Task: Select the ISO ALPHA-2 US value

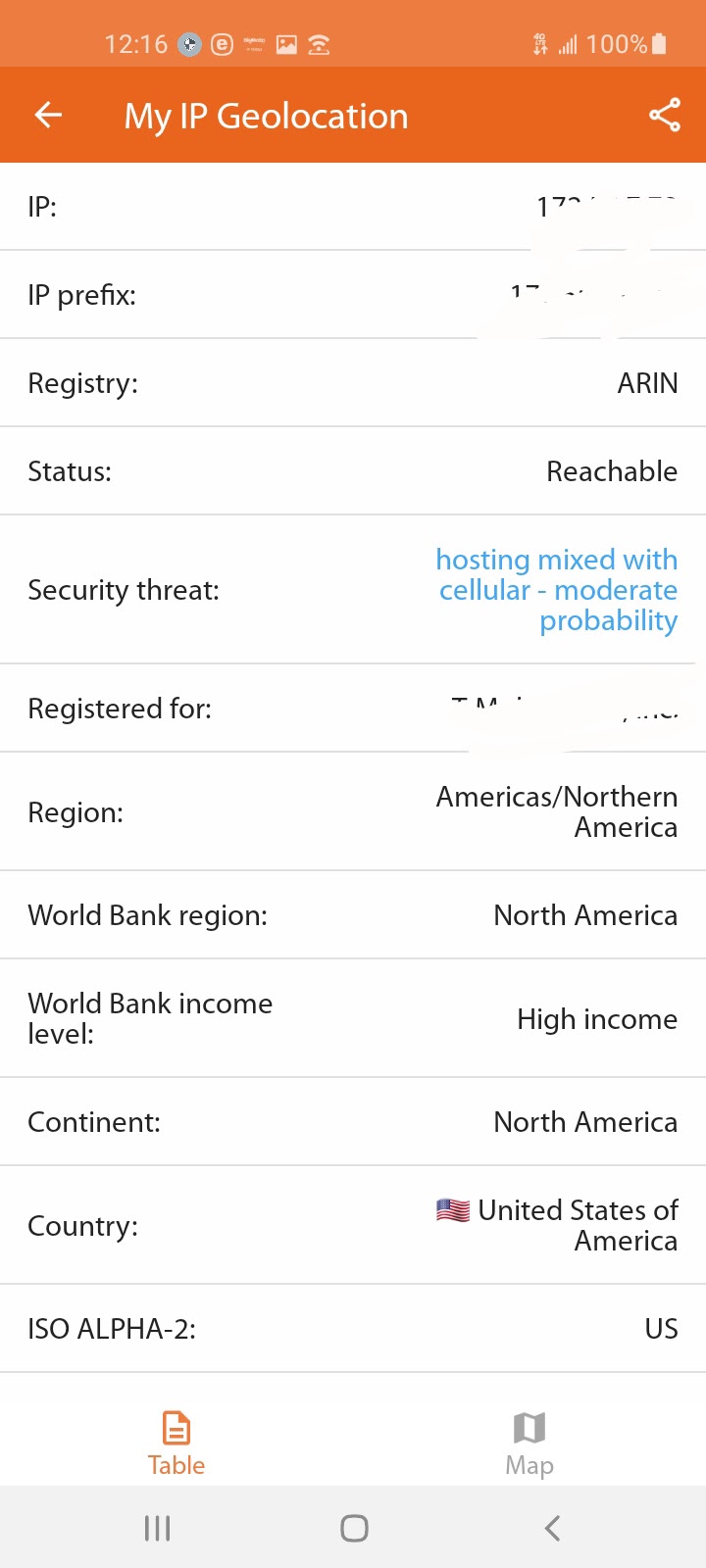Action: tap(661, 1329)
